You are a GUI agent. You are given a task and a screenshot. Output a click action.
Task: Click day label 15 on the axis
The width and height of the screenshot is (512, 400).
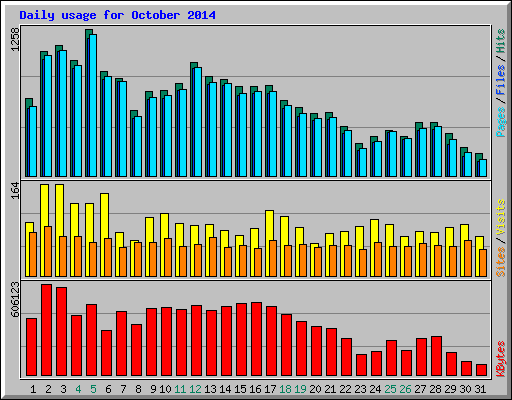coord(240,389)
